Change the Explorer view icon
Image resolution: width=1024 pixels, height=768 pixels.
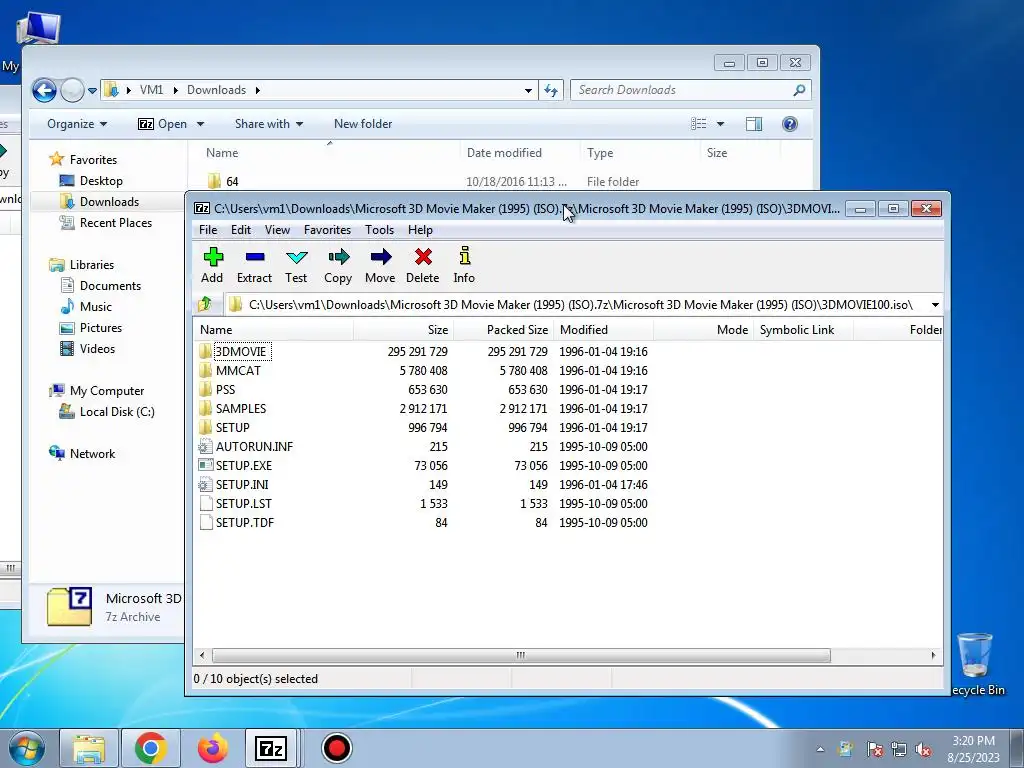(x=699, y=124)
